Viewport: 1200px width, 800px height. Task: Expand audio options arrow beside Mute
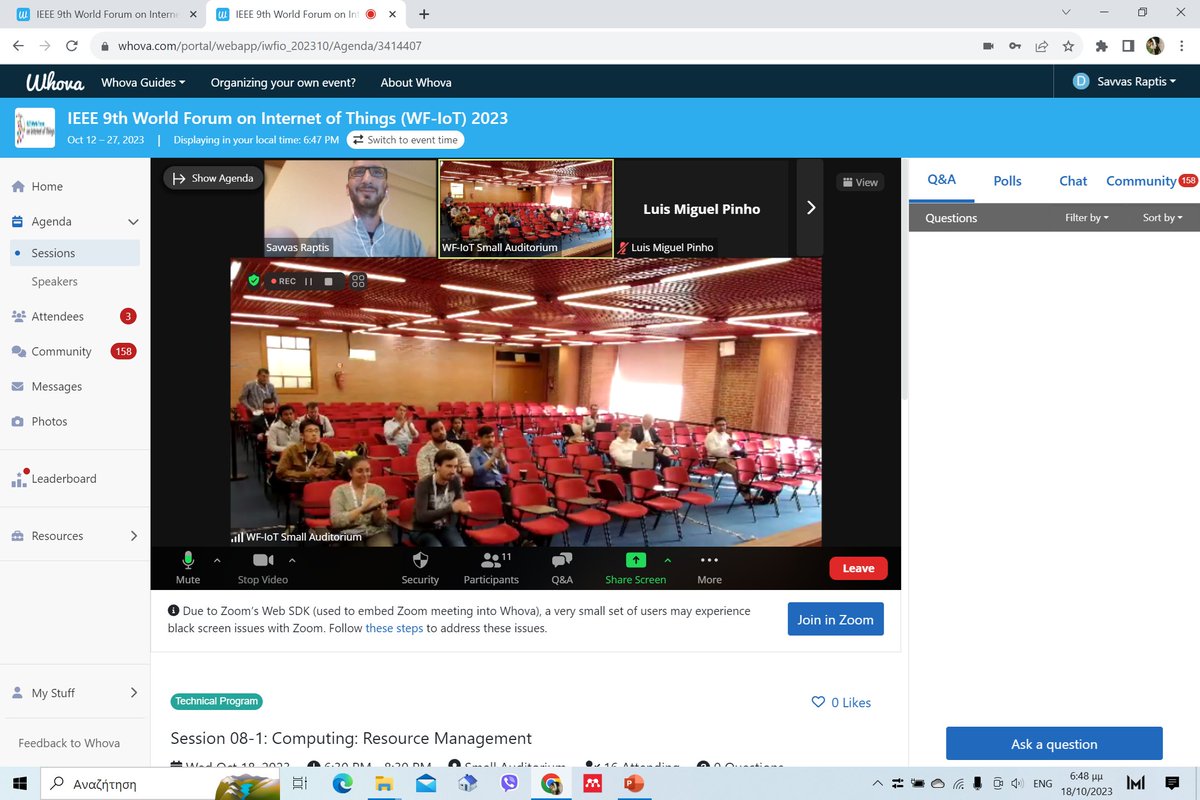(217, 560)
